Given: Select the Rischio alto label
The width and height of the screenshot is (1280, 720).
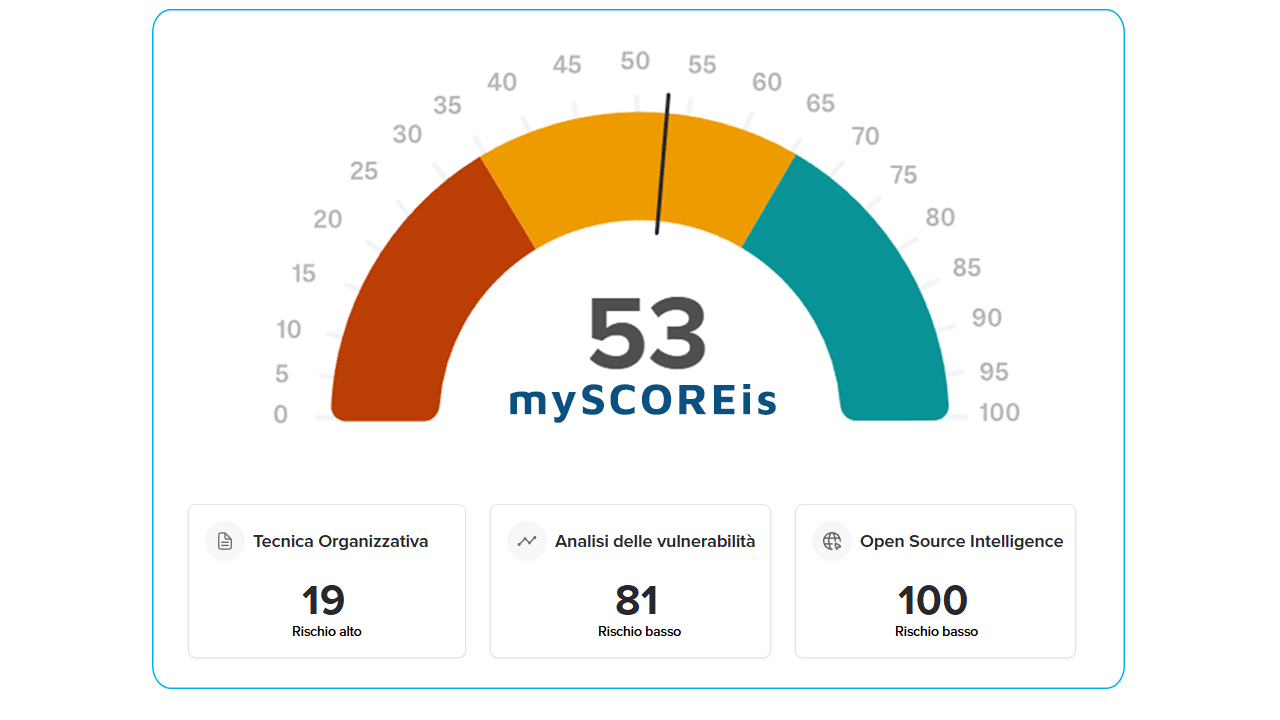Looking at the screenshot, I should point(327,632).
